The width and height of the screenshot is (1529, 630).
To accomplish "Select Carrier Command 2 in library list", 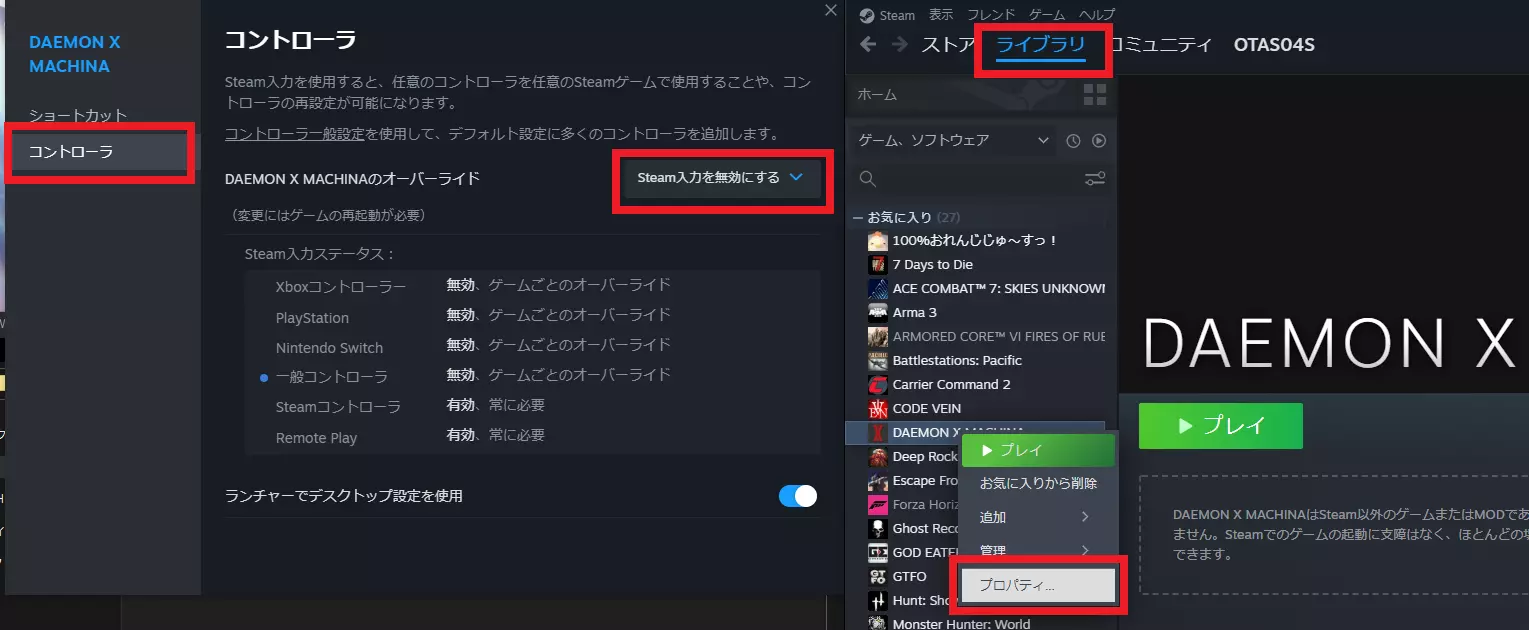I will pos(951,385).
